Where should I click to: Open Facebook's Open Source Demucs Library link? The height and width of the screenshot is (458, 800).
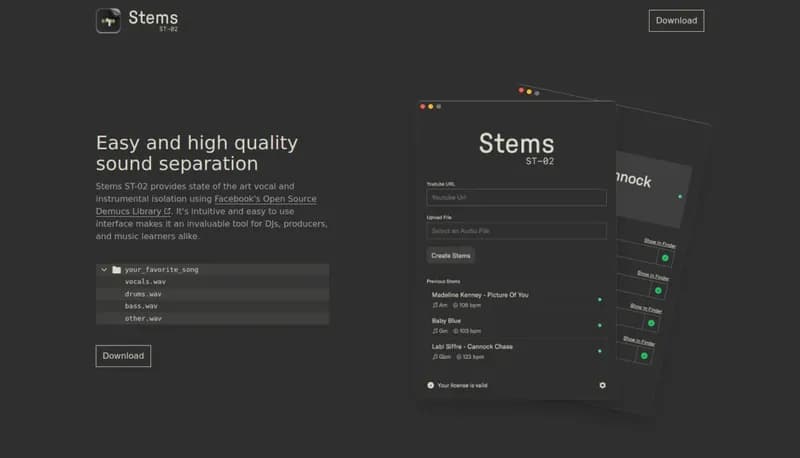pos(206,205)
